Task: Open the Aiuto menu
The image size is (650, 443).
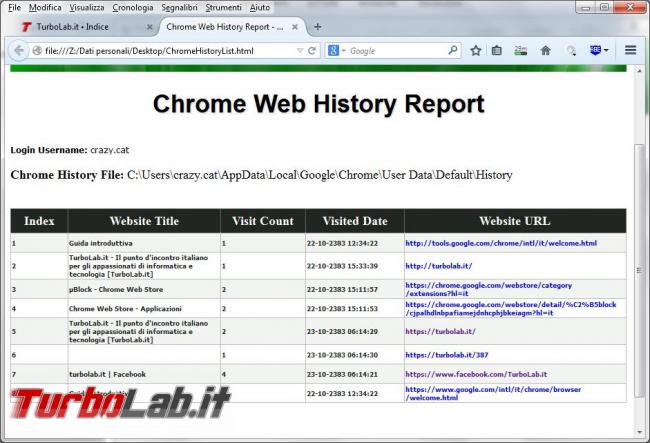Action: tap(260, 7)
